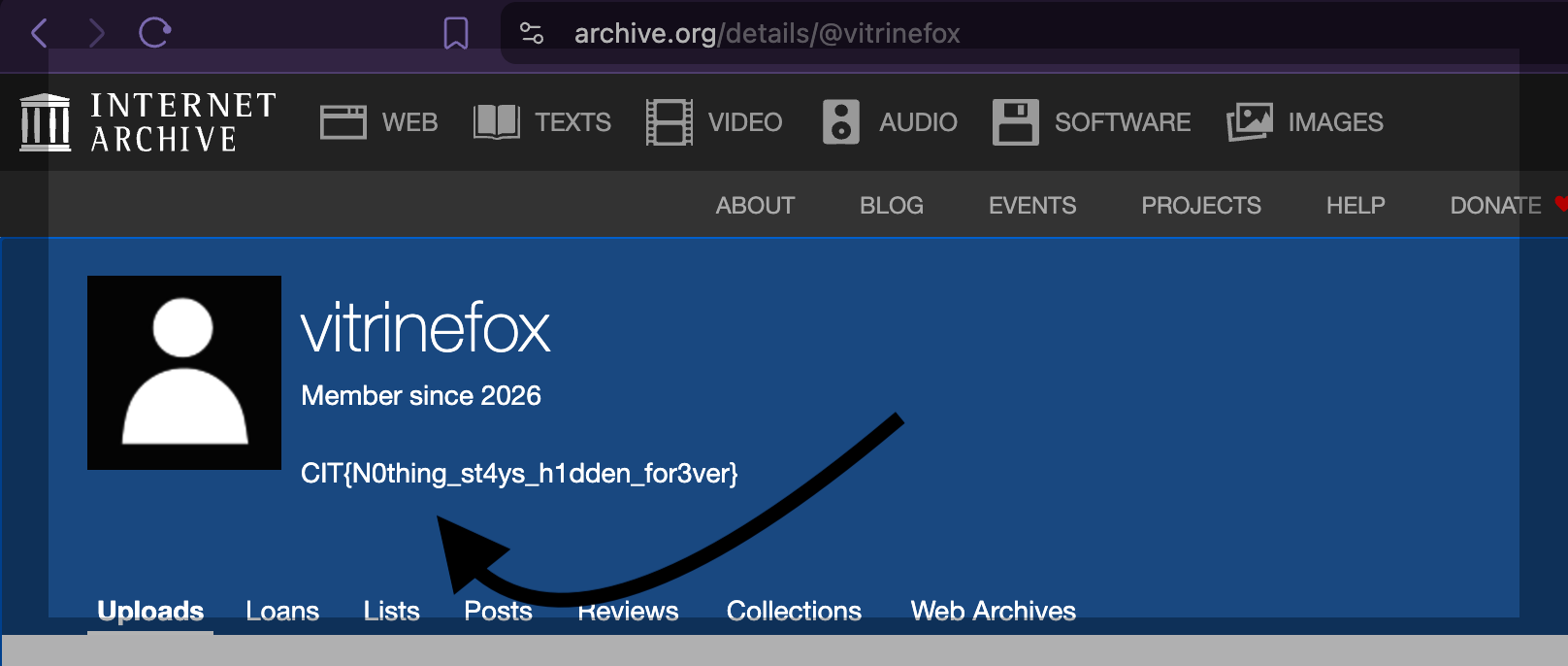Click the archive.org address bar URL
Viewport: 1568px width, 666px height.
point(767,33)
